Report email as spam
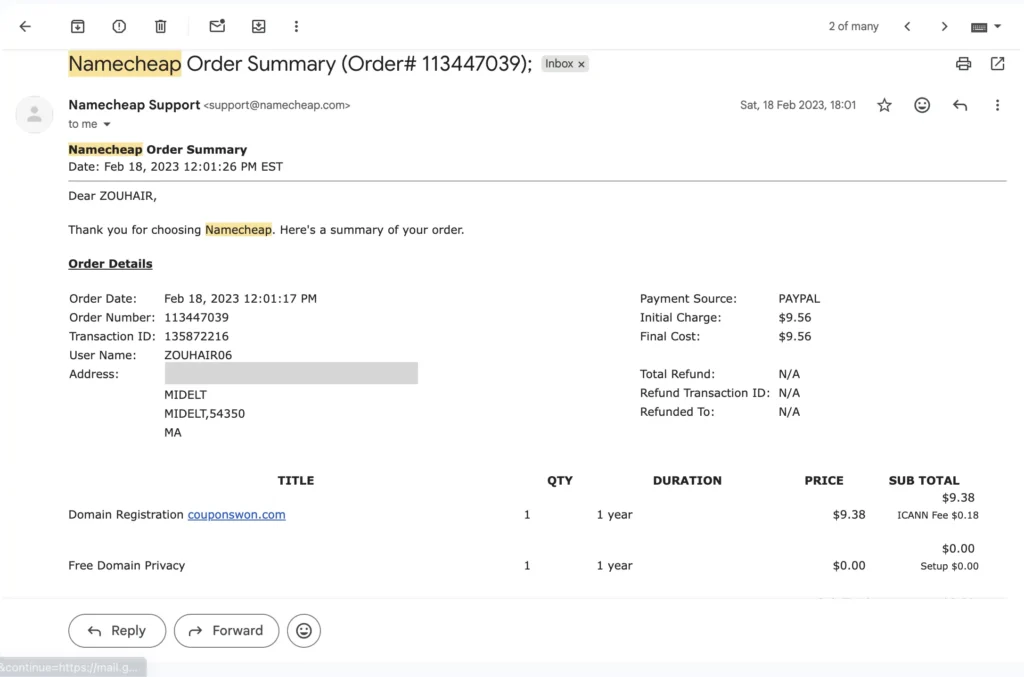This screenshot has height=677, width=1024. click(x=119, y=26)
